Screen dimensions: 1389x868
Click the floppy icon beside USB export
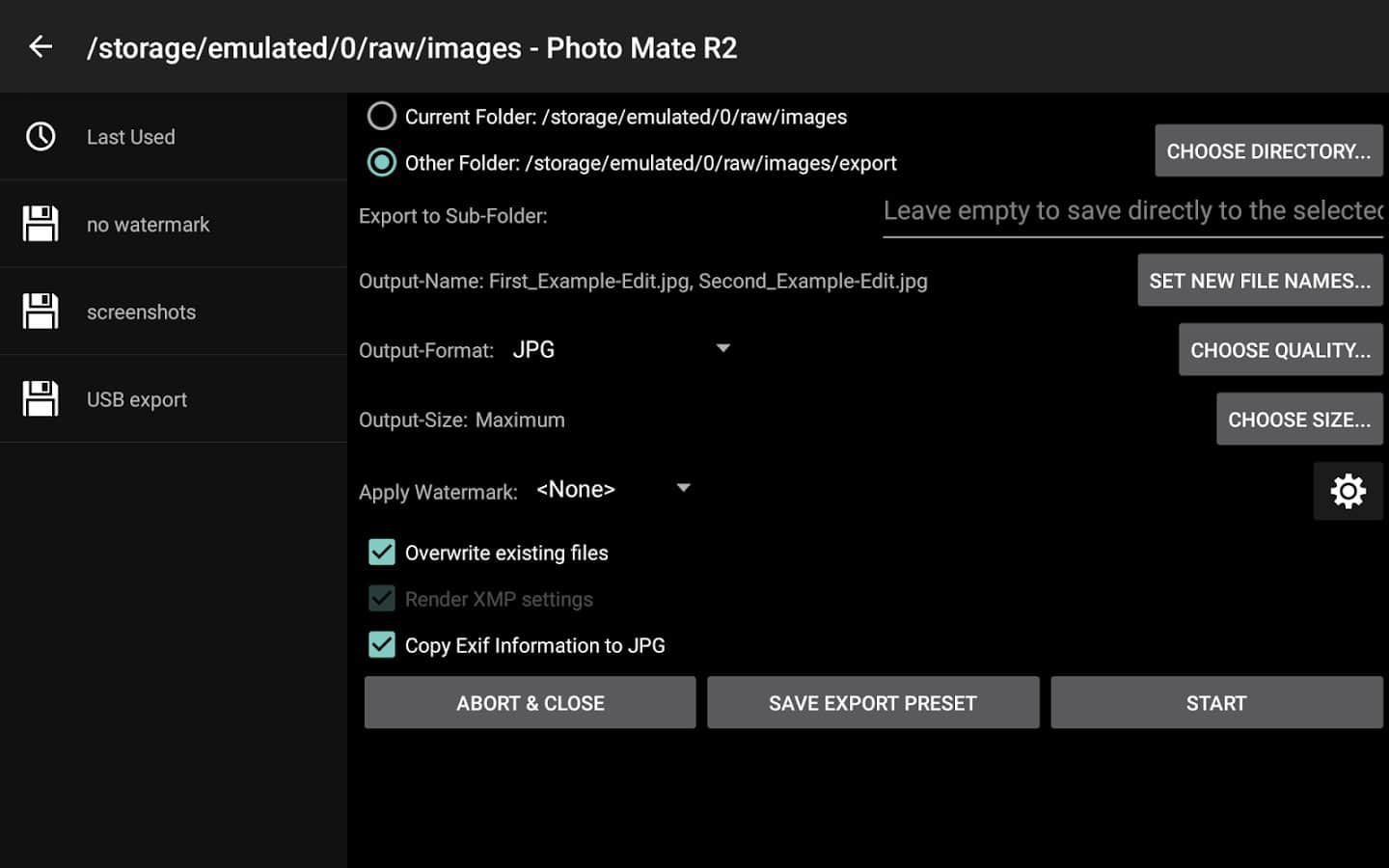coord(41,399)
